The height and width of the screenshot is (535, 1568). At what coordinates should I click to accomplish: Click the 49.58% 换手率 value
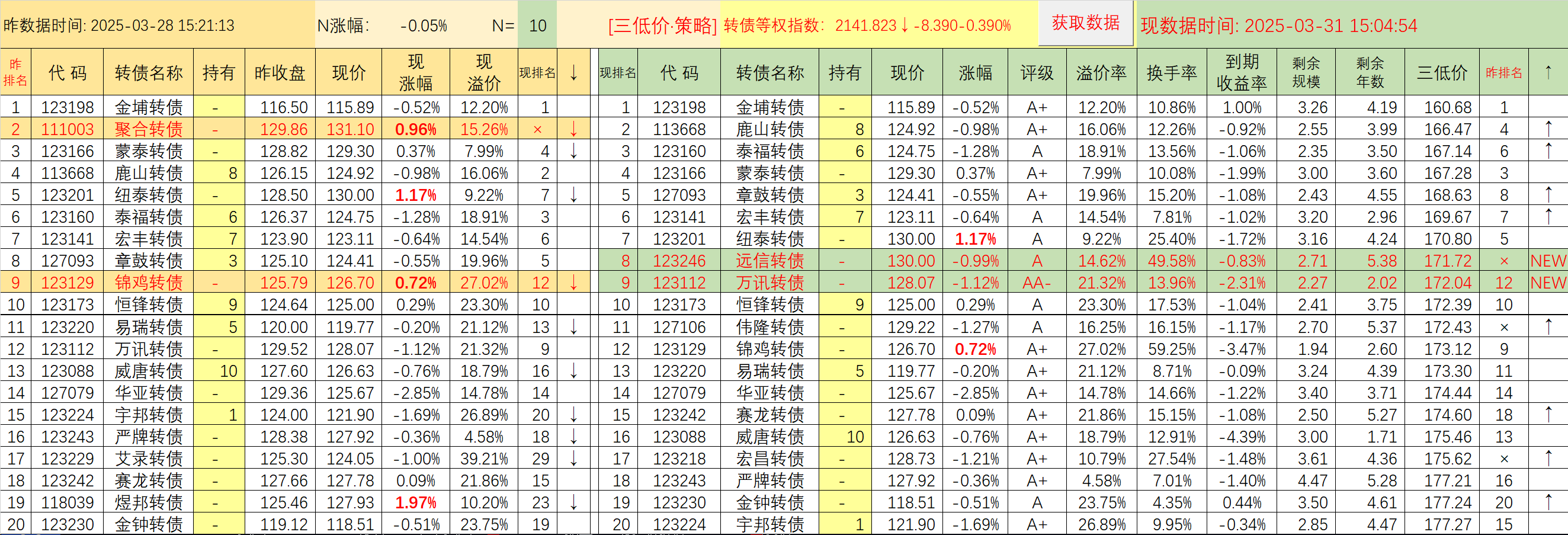tap(1172, 261)
